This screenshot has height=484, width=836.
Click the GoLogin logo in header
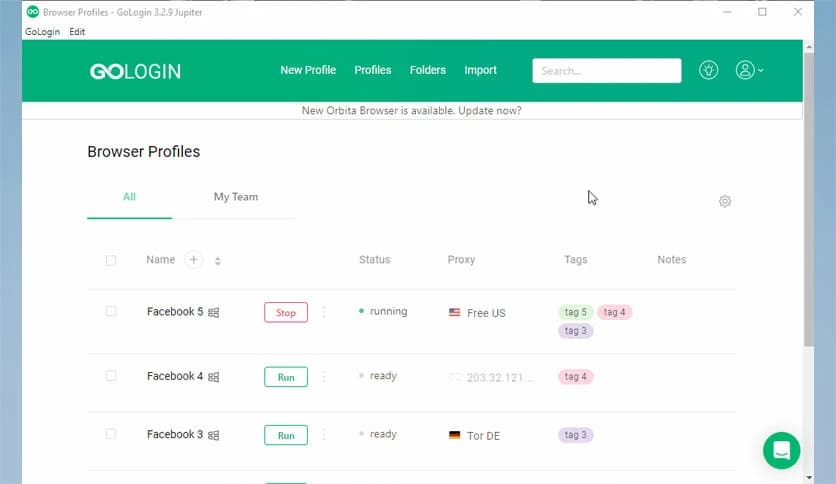pos(135,71)
